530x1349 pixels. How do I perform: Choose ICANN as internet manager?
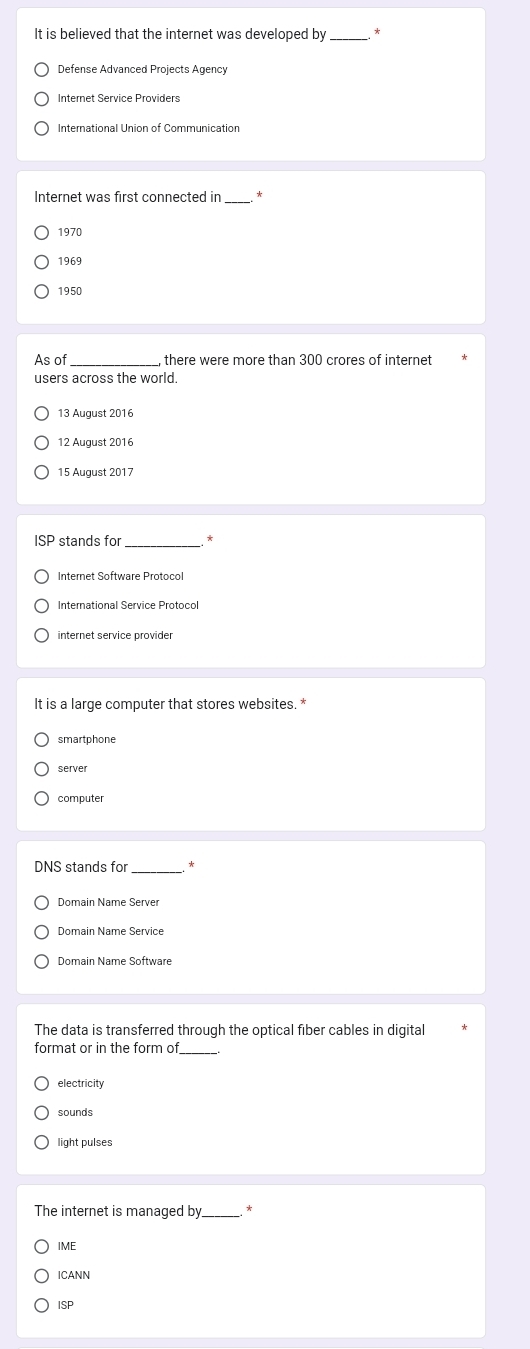point(42,1276)
